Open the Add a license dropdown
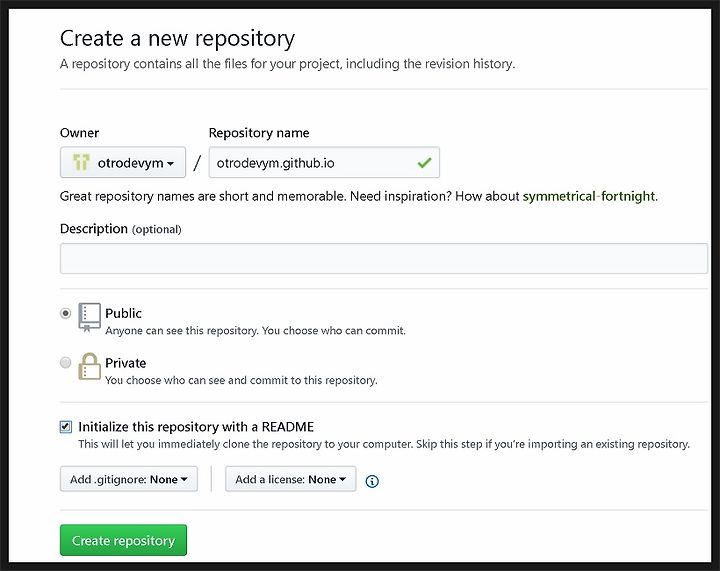This screenshot has height=571, width=720. tap(290, 479)
